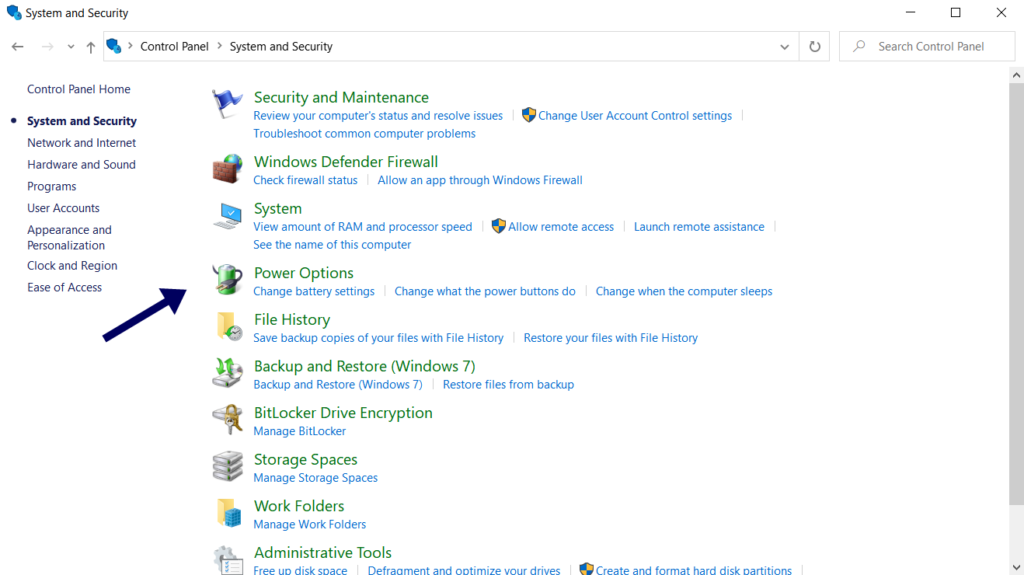Click Change what the power buttons do
The height and width of the screenshot is (575, 1024).
[485, 291]
